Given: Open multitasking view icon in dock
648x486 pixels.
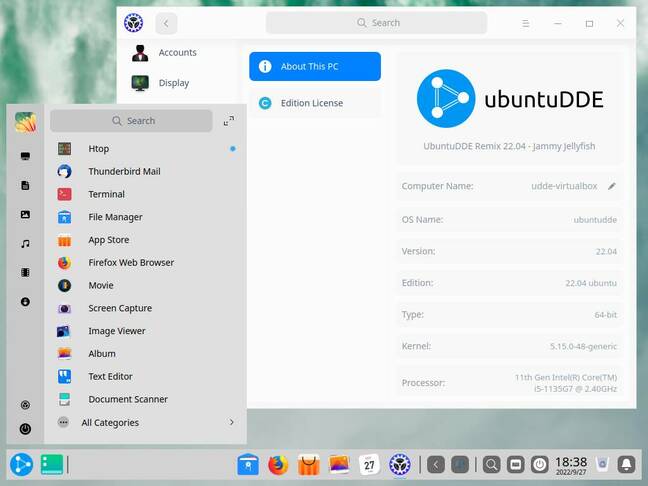Looking at the screenshot, I should (x=52, y=465).
